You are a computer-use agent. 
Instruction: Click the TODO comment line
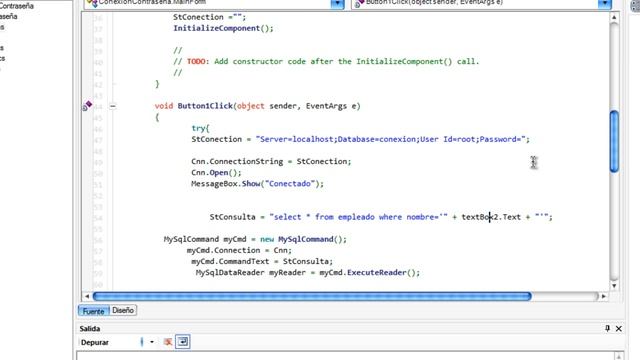326,62
